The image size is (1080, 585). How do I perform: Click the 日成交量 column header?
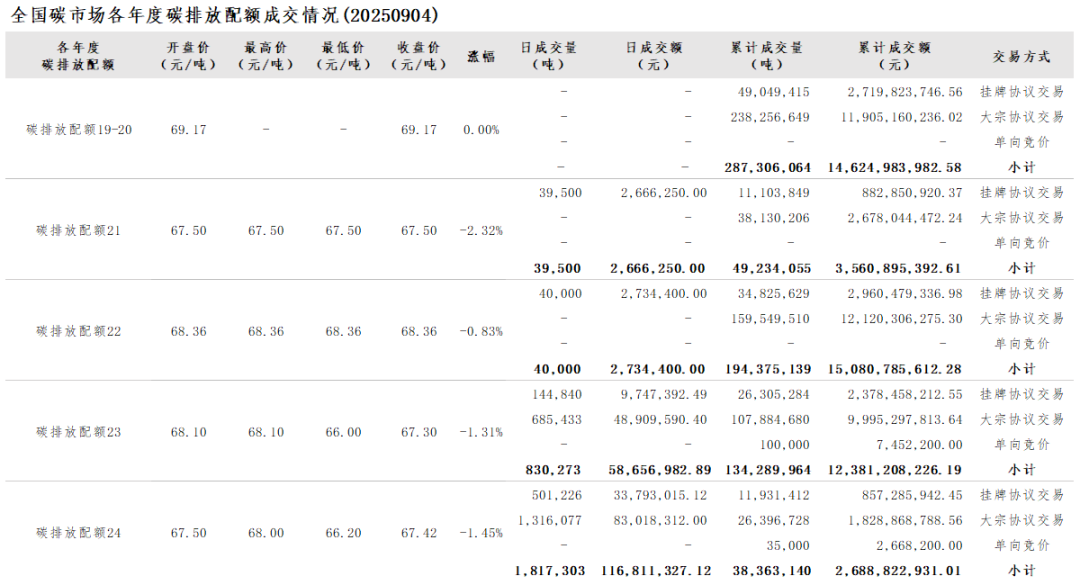[548, 56]
